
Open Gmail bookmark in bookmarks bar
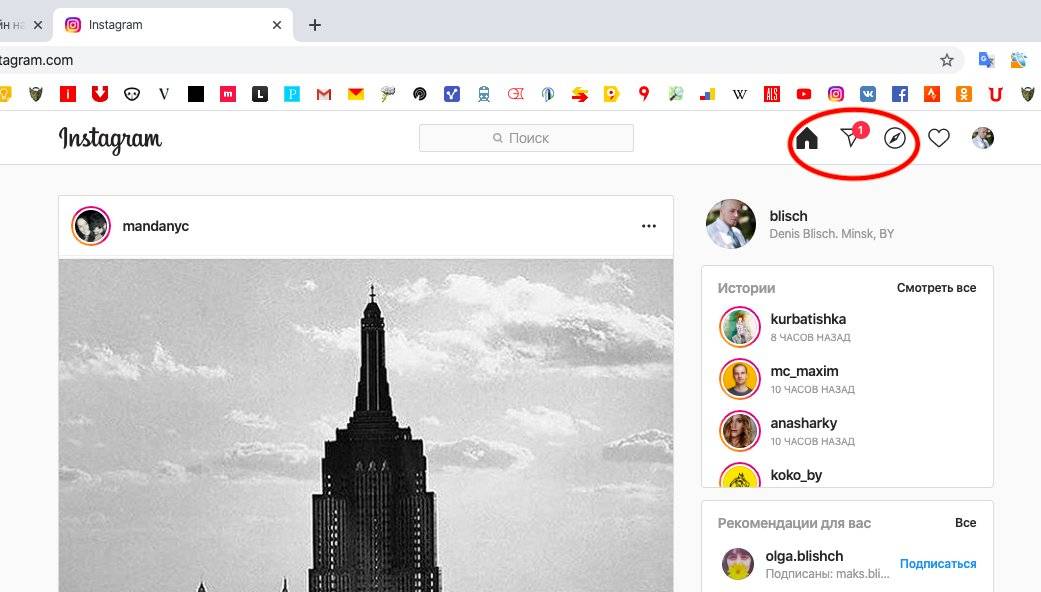click(x=323, y=94)
